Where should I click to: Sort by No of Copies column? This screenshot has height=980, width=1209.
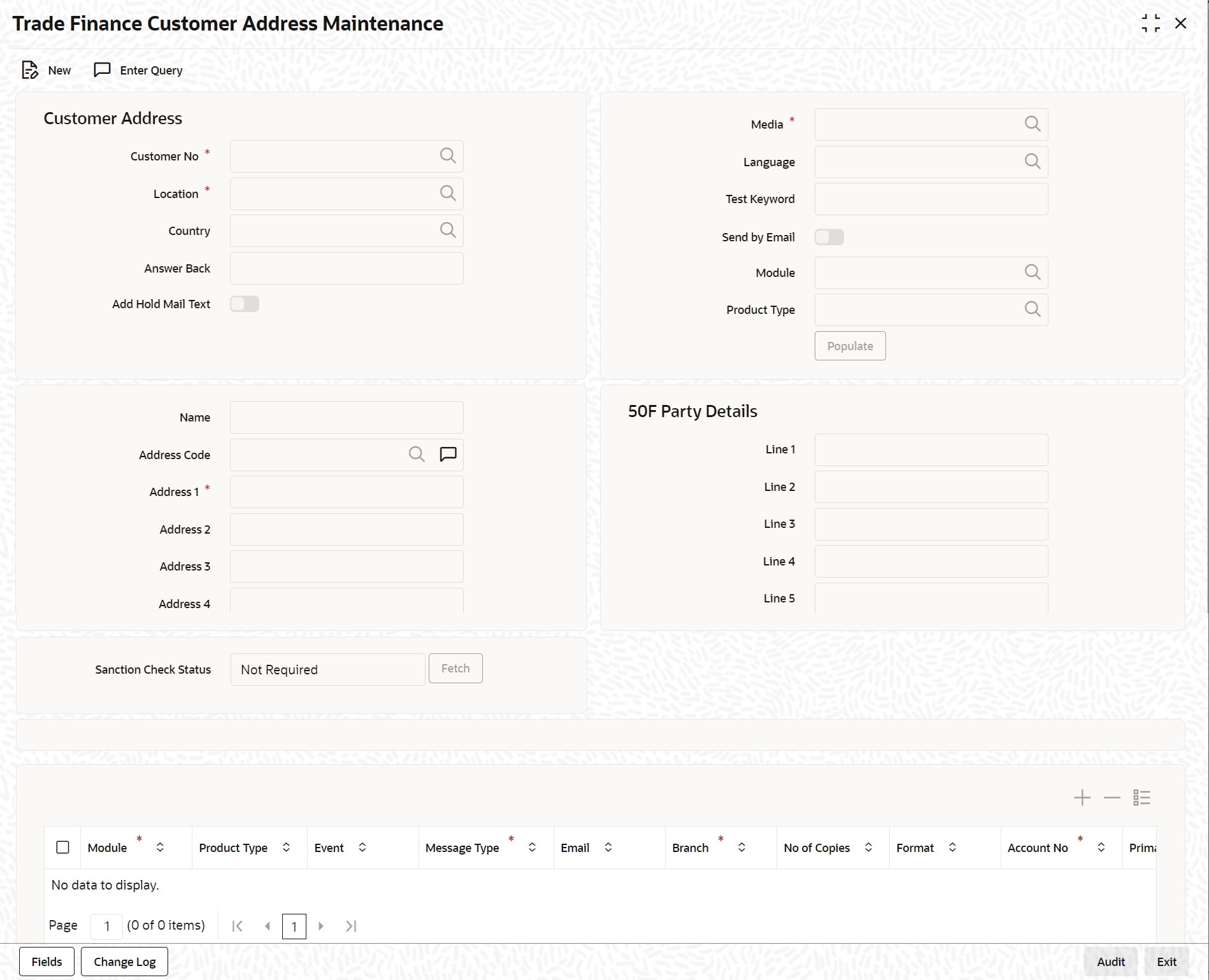click(x=868, y=848)
